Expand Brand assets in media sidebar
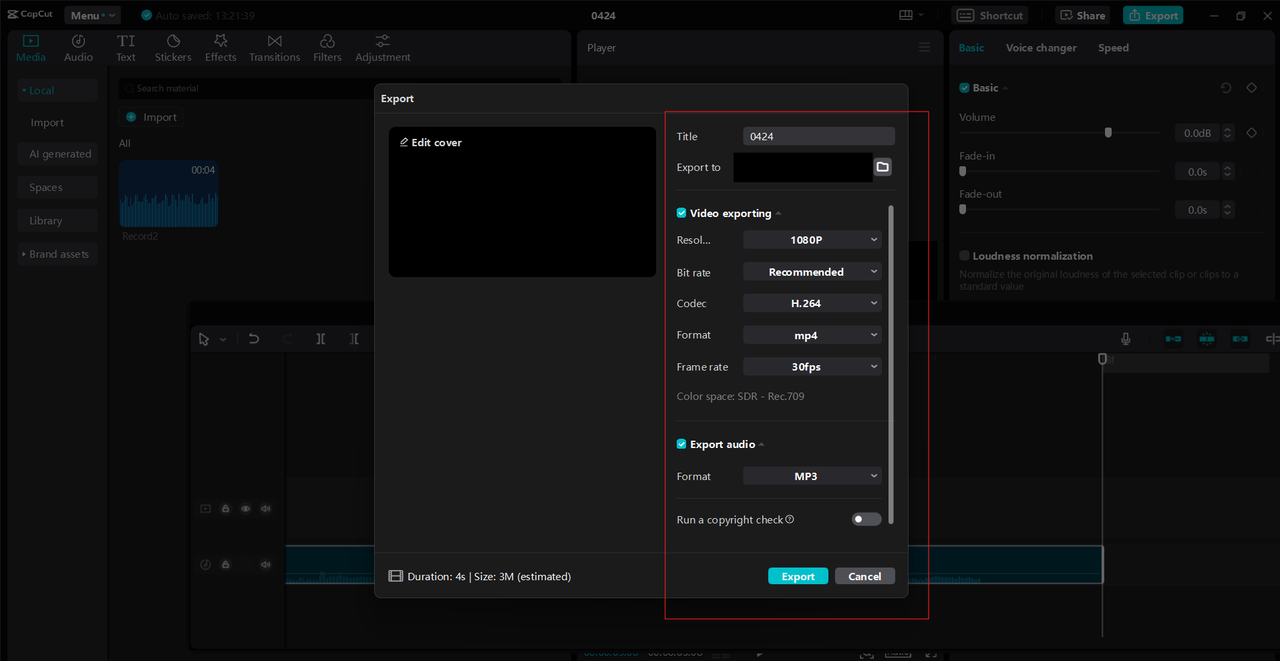The width and height of the screenshot is (1280, 661). coord(57,254)
